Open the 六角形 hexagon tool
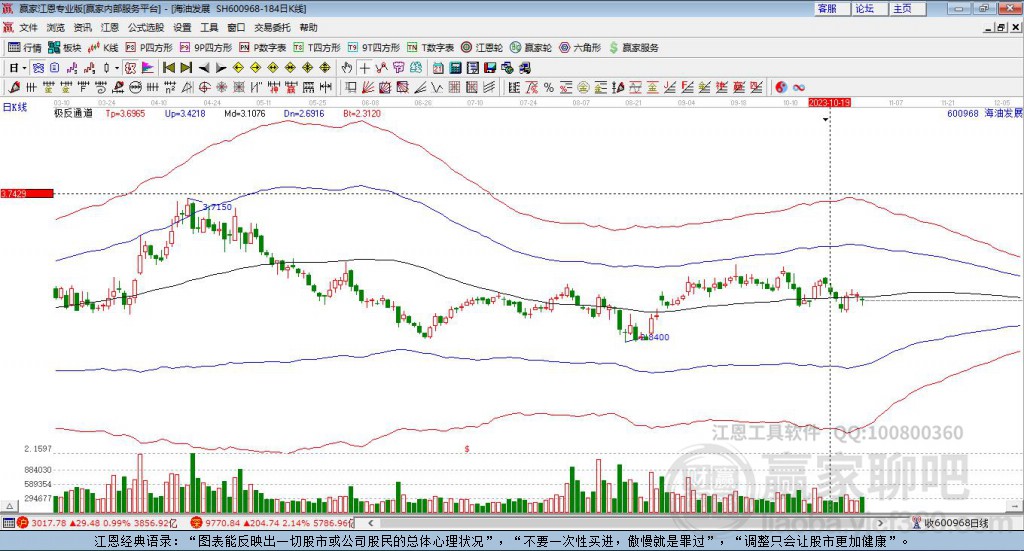Viewport: 1024px width, 551px height. [580, 47]
